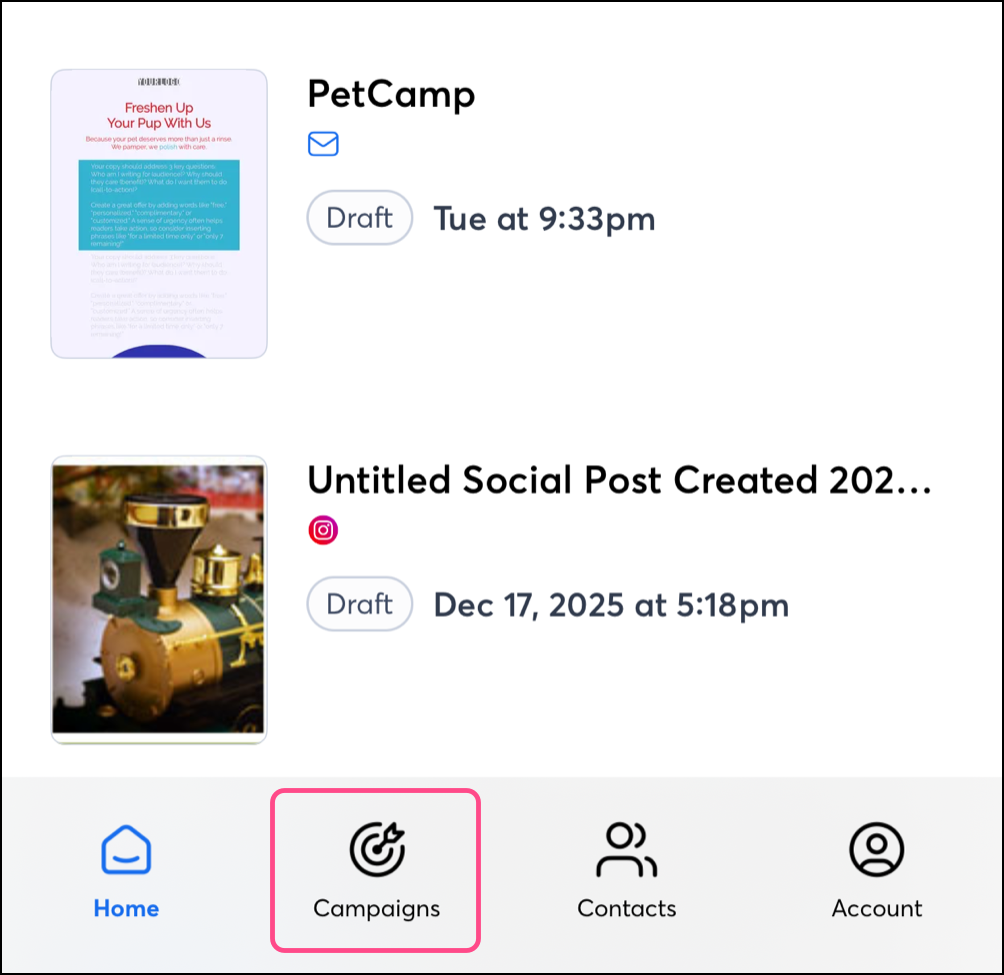Click the Draft badge on PetCamp
The image size is (1004, 975).
coord(359,218)
